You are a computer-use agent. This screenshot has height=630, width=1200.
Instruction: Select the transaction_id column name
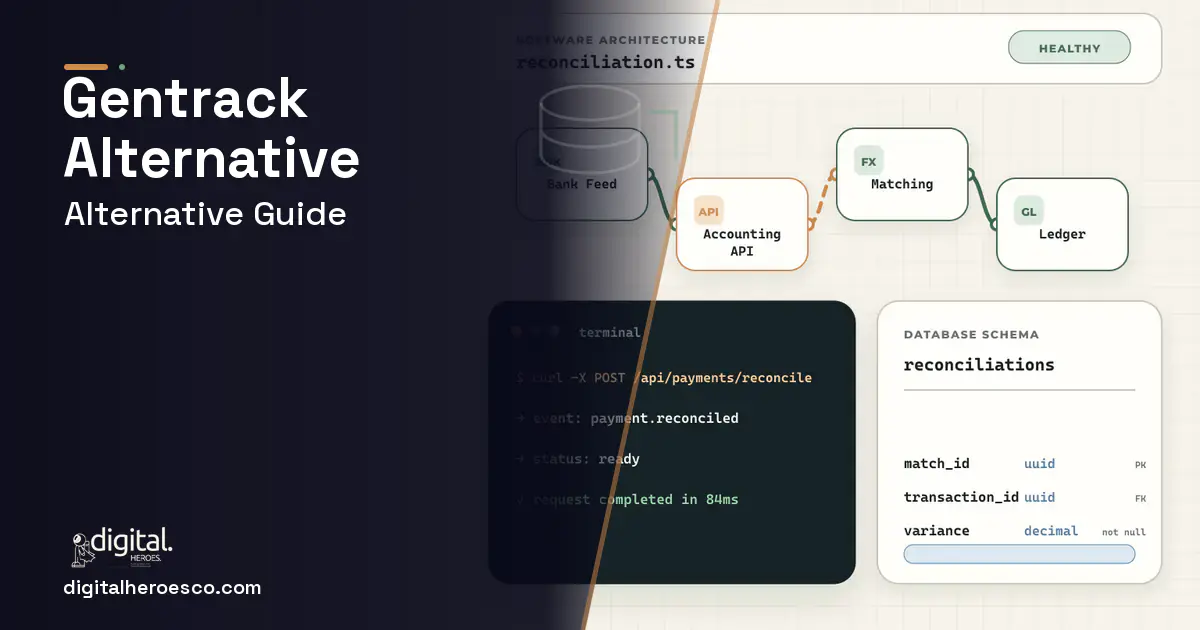[961, 497]
